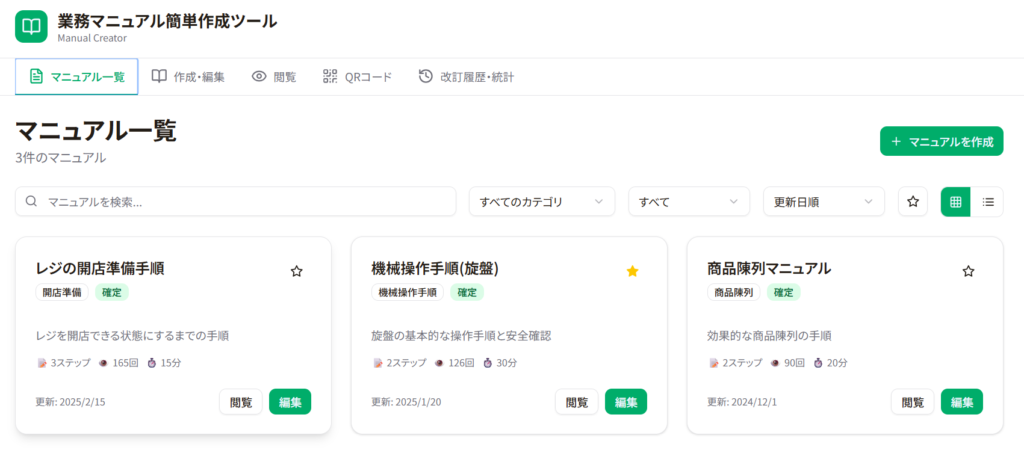This screenshot has height=450, width=1024.
Task: Go to the 閲覧 tab
Action: (x=274, y=77)
